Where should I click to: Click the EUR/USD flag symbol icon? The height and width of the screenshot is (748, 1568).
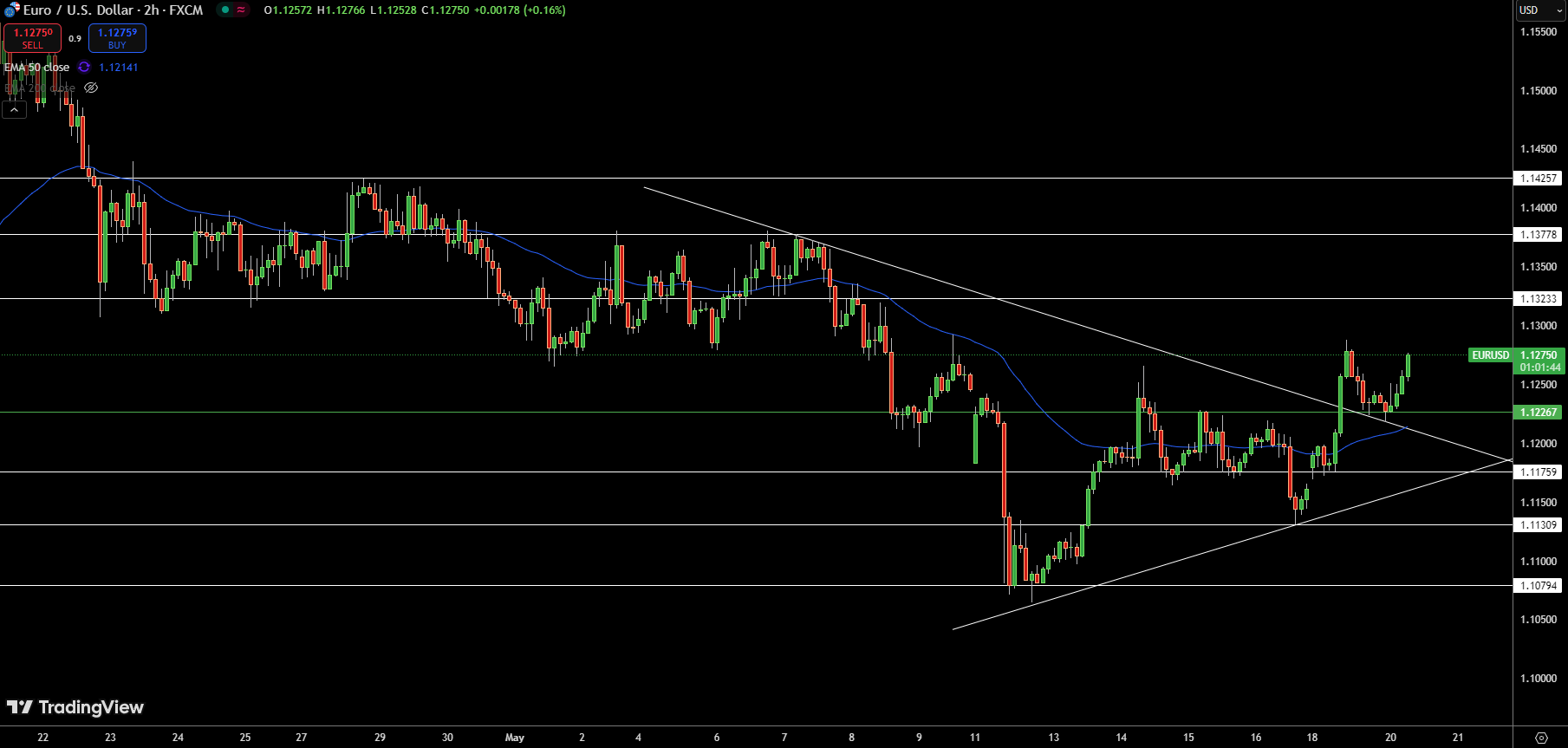coord(11,10)
